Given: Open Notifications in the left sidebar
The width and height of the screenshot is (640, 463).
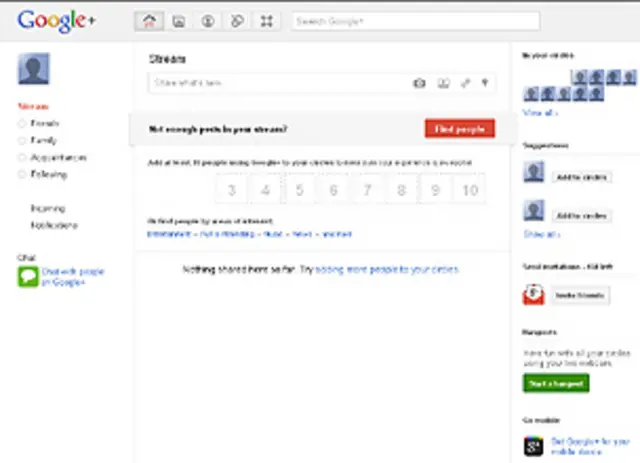Looking at the screenshot, I should (54, 225).
